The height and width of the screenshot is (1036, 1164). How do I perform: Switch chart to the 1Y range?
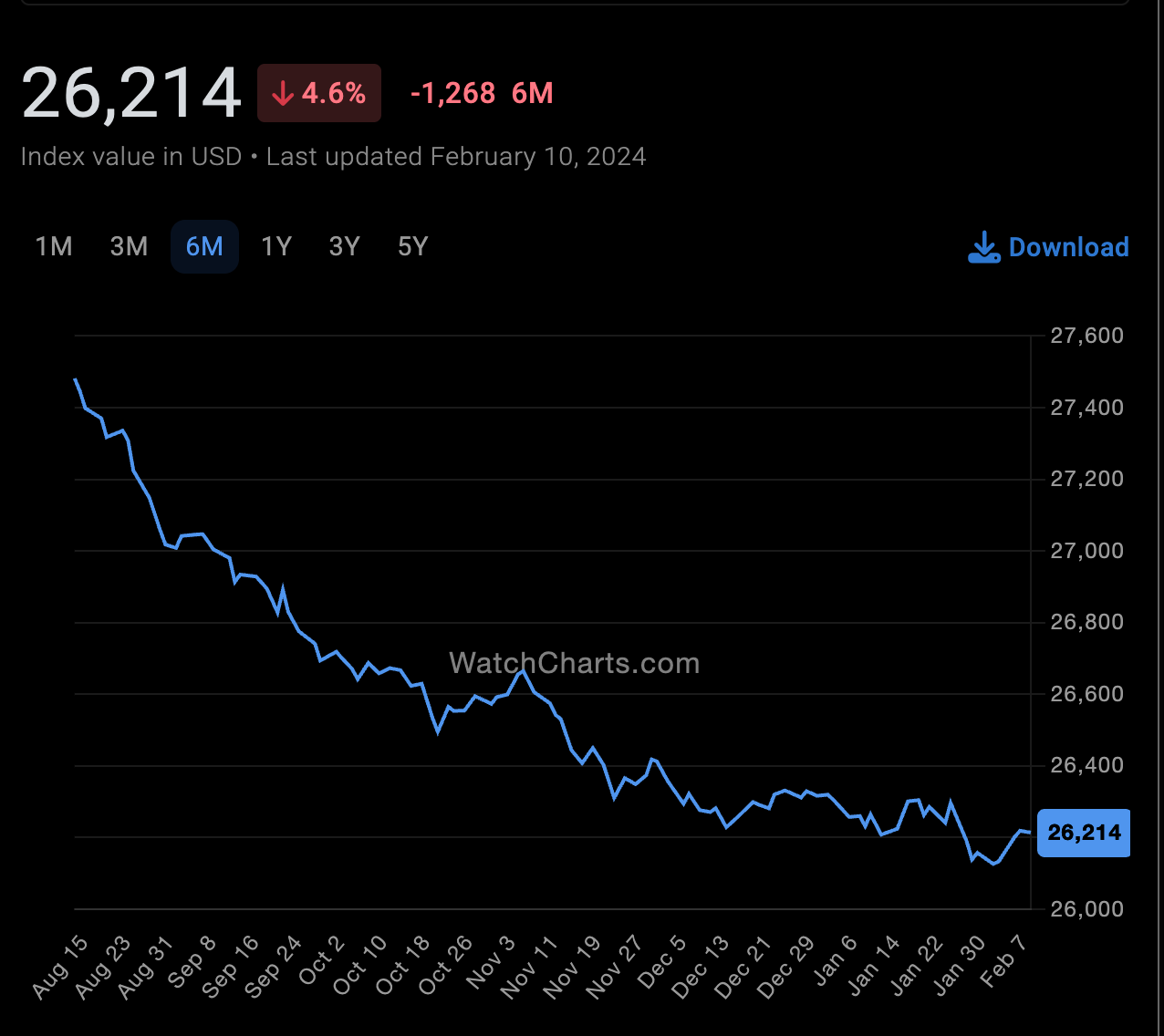tap(276, 246)
